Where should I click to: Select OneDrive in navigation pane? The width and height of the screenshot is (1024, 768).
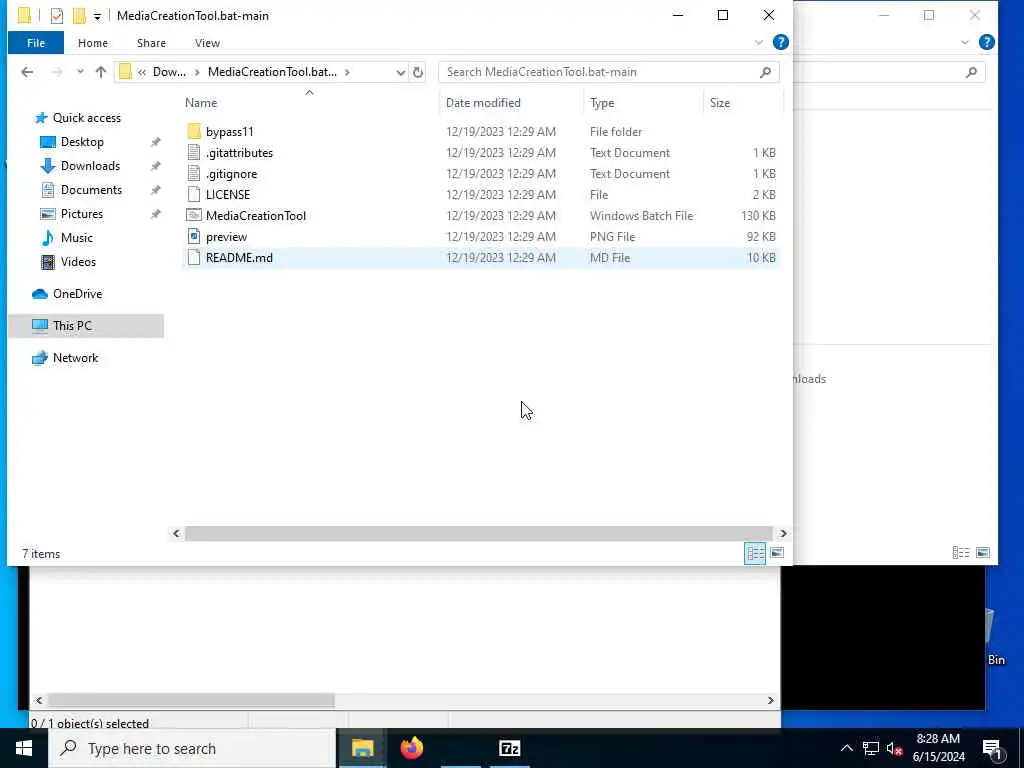click(77, 294)
